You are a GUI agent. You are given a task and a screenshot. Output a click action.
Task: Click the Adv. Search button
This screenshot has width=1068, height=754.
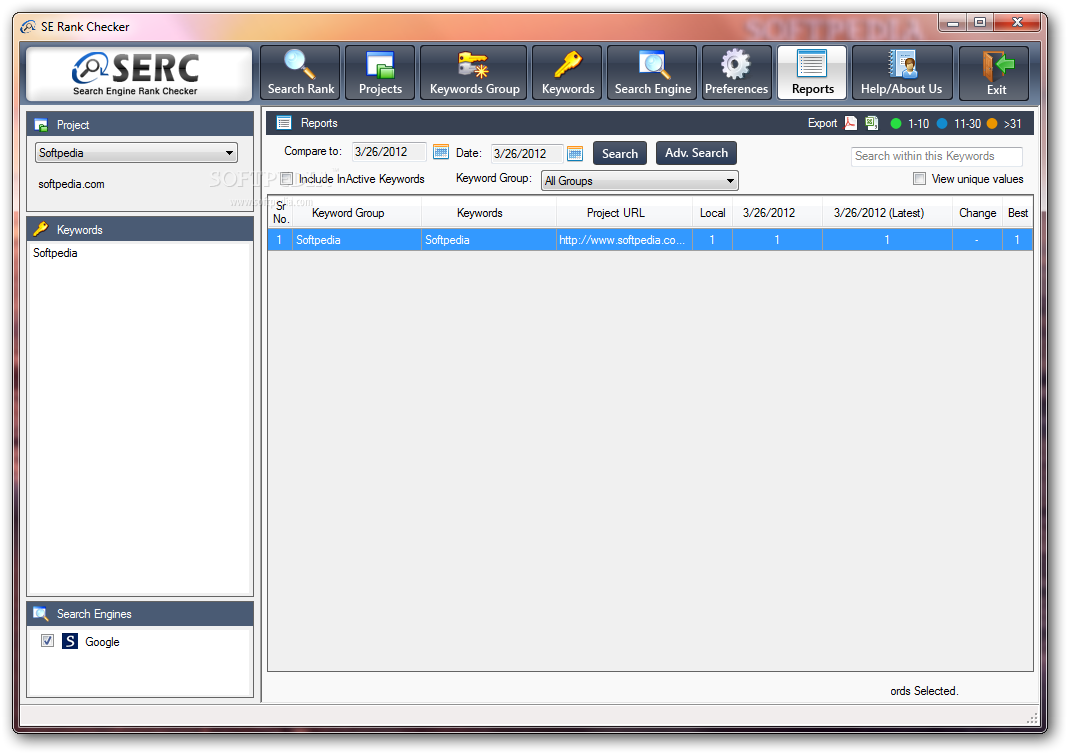tap(696, 153)
